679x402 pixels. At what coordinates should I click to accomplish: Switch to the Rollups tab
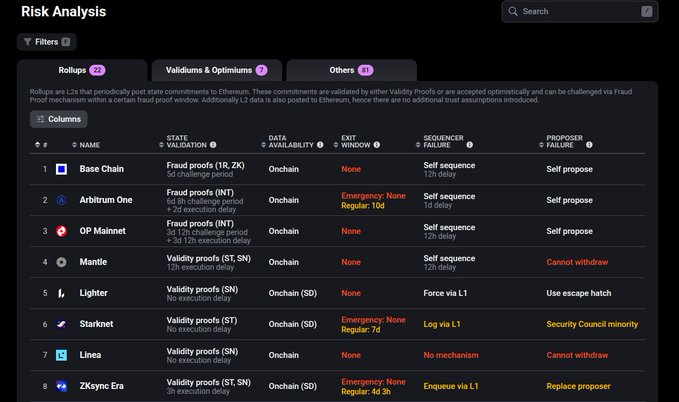[x=82, y=70]
